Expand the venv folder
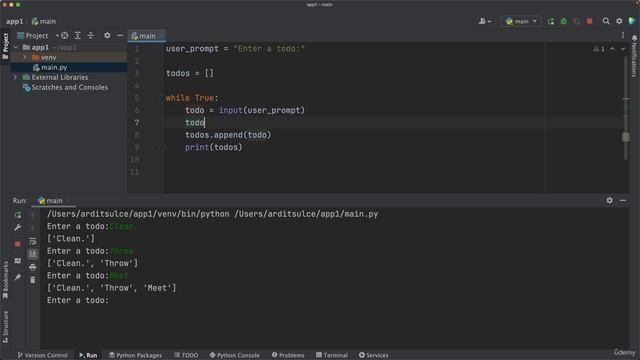This screenshot has height=360, width=640. [x=25, y=58]
